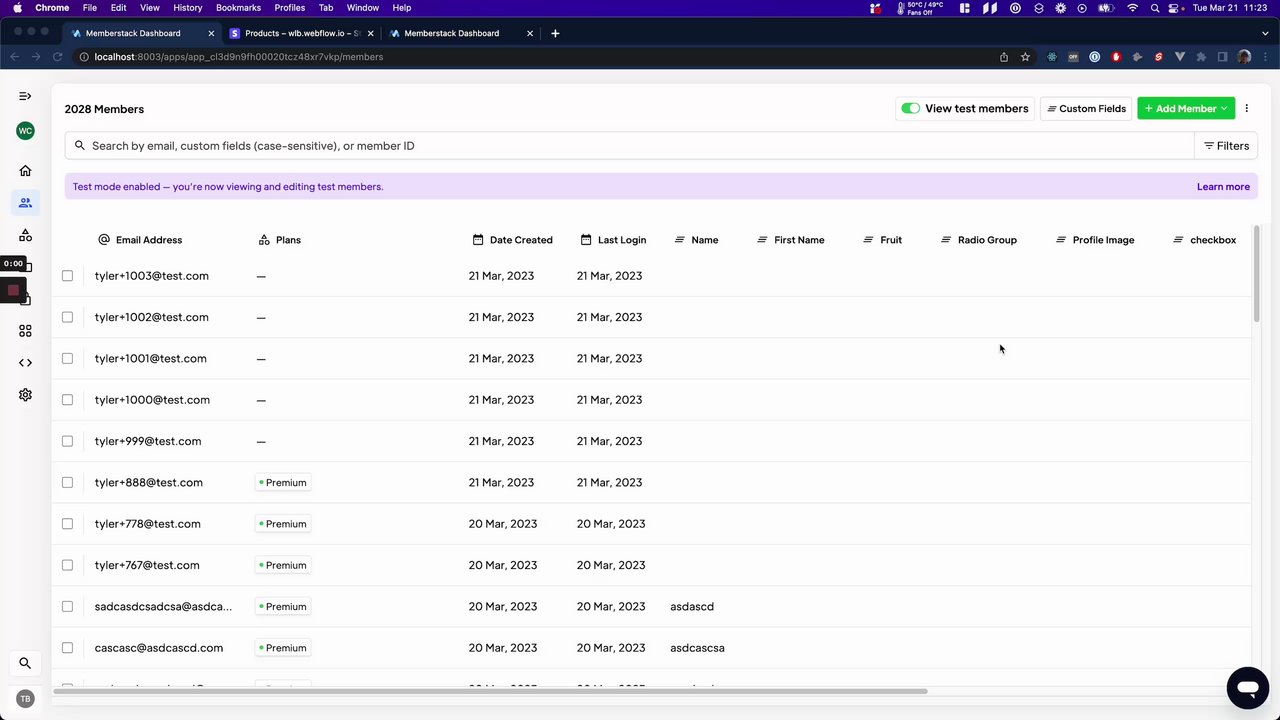Open the Profiles menu
Image resolution: width=1280 pixels, height=720 pixels.
coord(290,8)
